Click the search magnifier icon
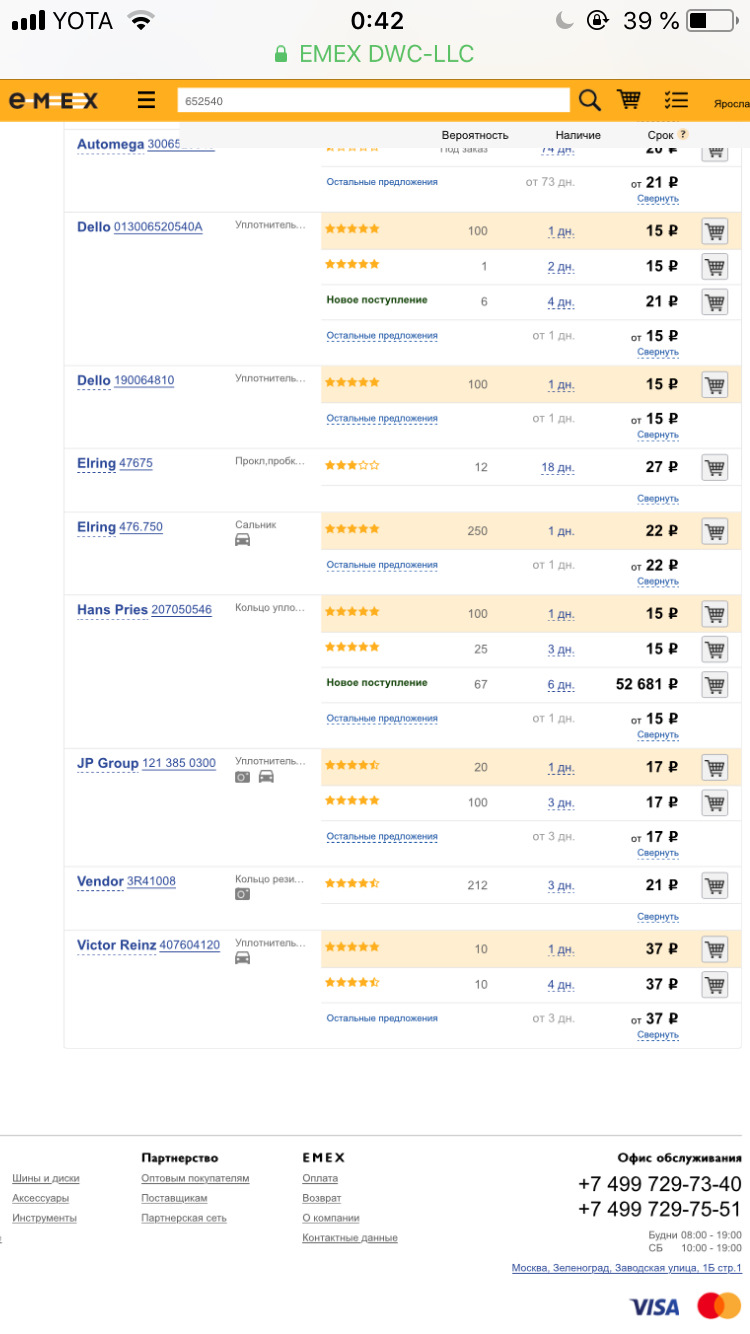The width and height of the screenshot is (750, 1334). (x=590, y=100)
